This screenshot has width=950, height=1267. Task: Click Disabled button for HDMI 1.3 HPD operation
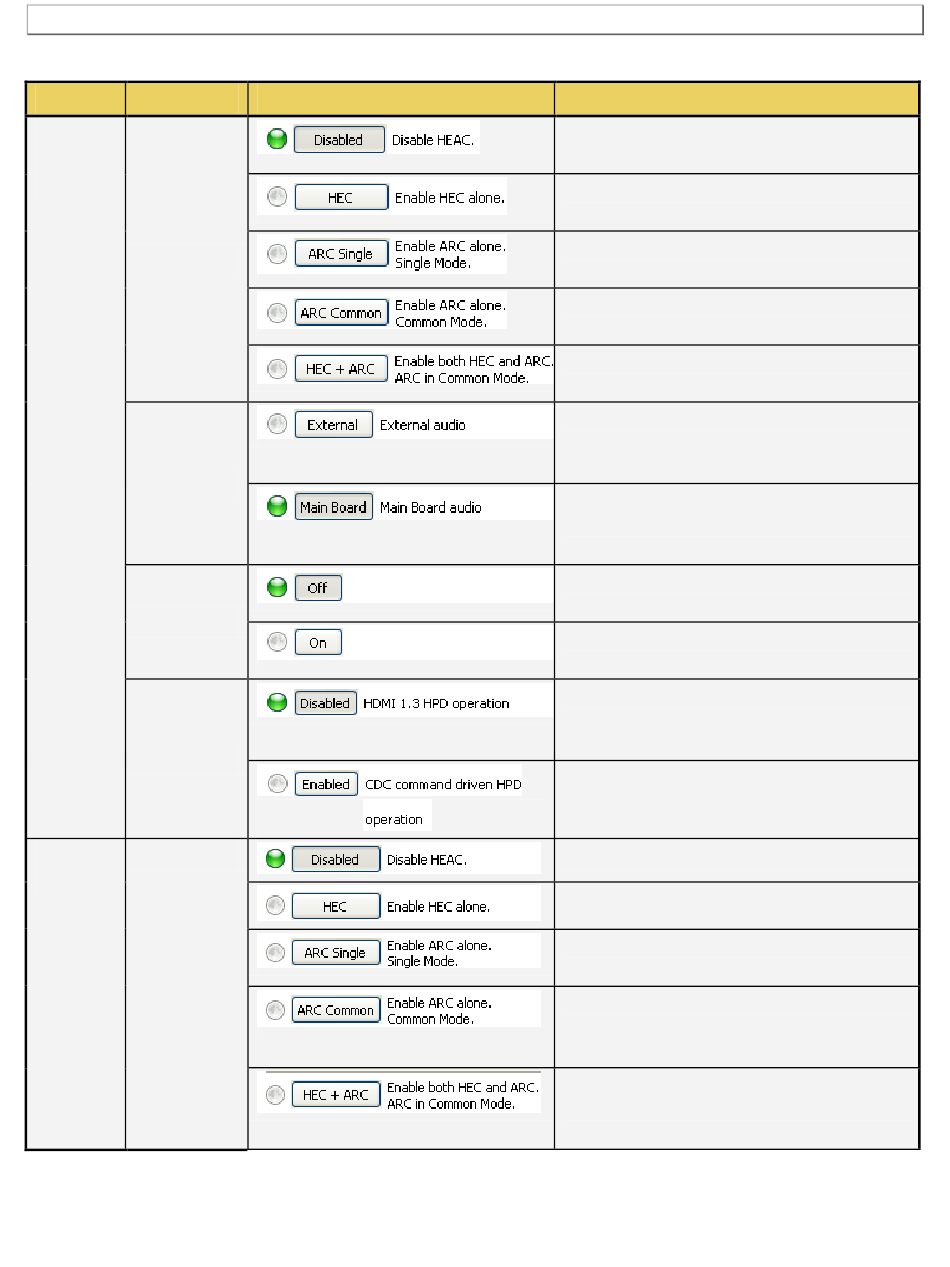click(x=325, y=703)
